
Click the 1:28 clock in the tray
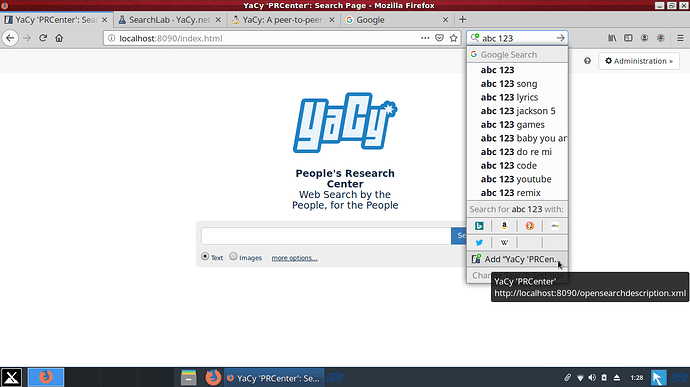click(636, 378)
